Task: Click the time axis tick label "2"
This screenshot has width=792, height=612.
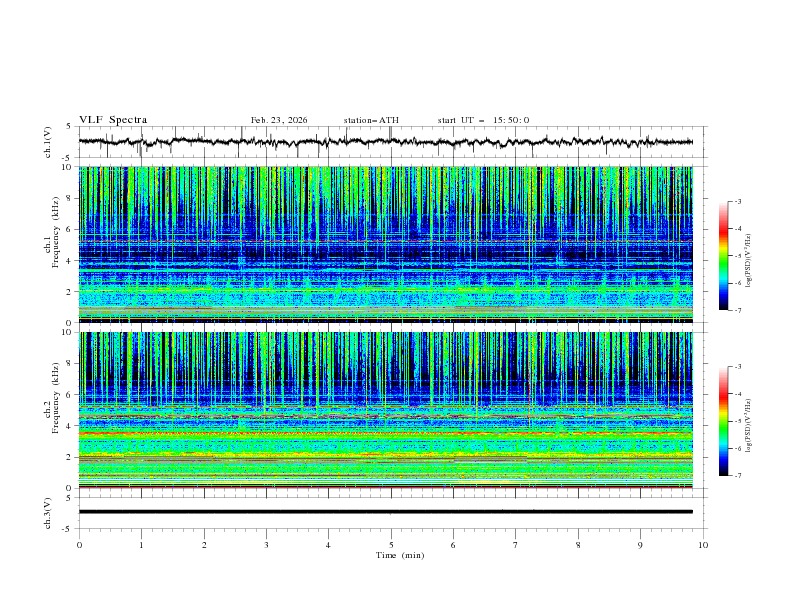Action: 204,545
